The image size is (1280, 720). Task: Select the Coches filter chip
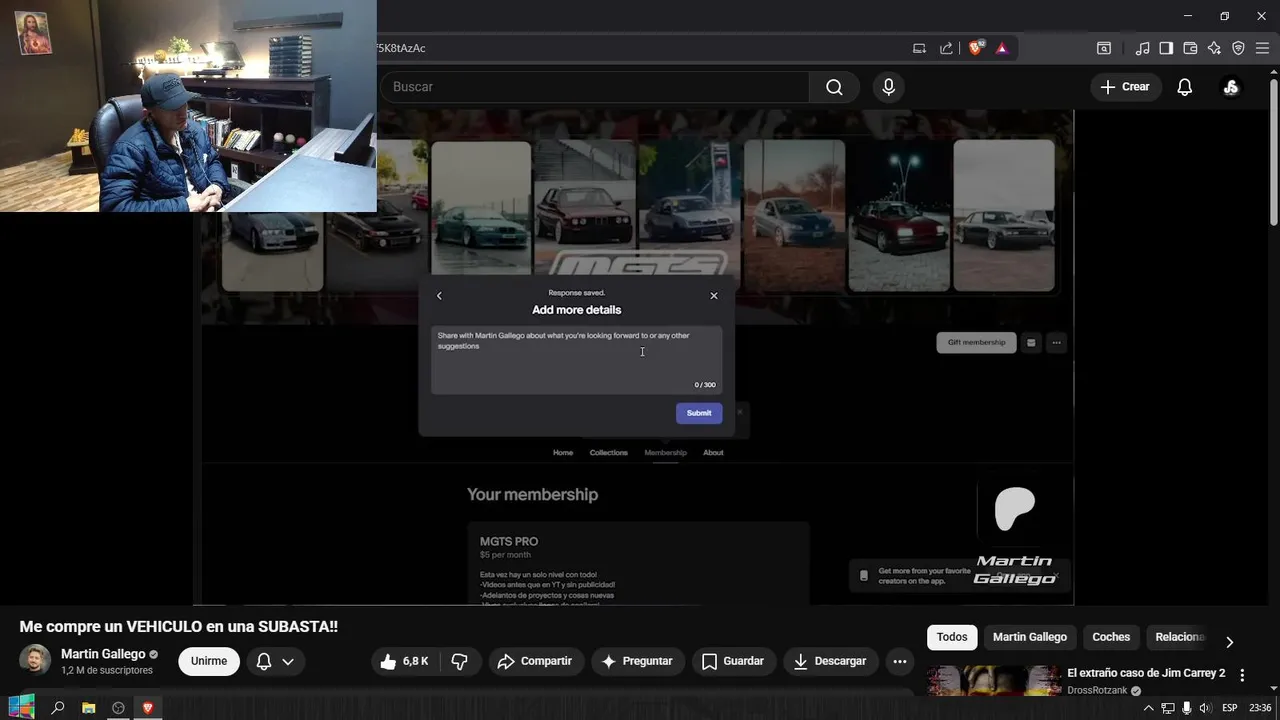1111,637
